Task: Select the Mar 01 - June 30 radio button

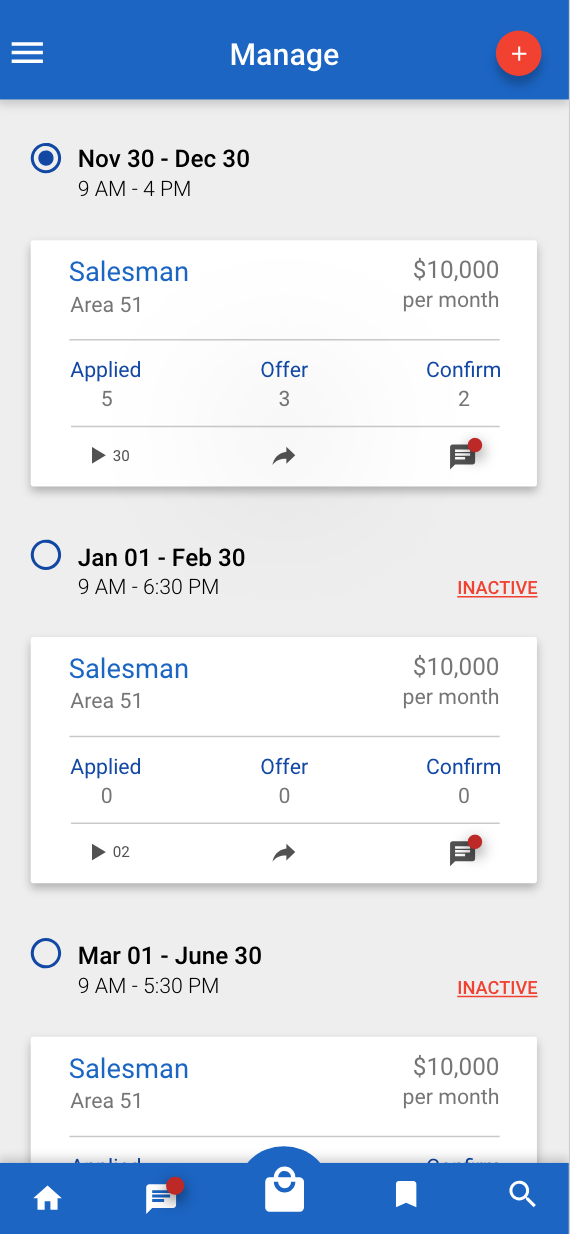Action: coord(46,953)
